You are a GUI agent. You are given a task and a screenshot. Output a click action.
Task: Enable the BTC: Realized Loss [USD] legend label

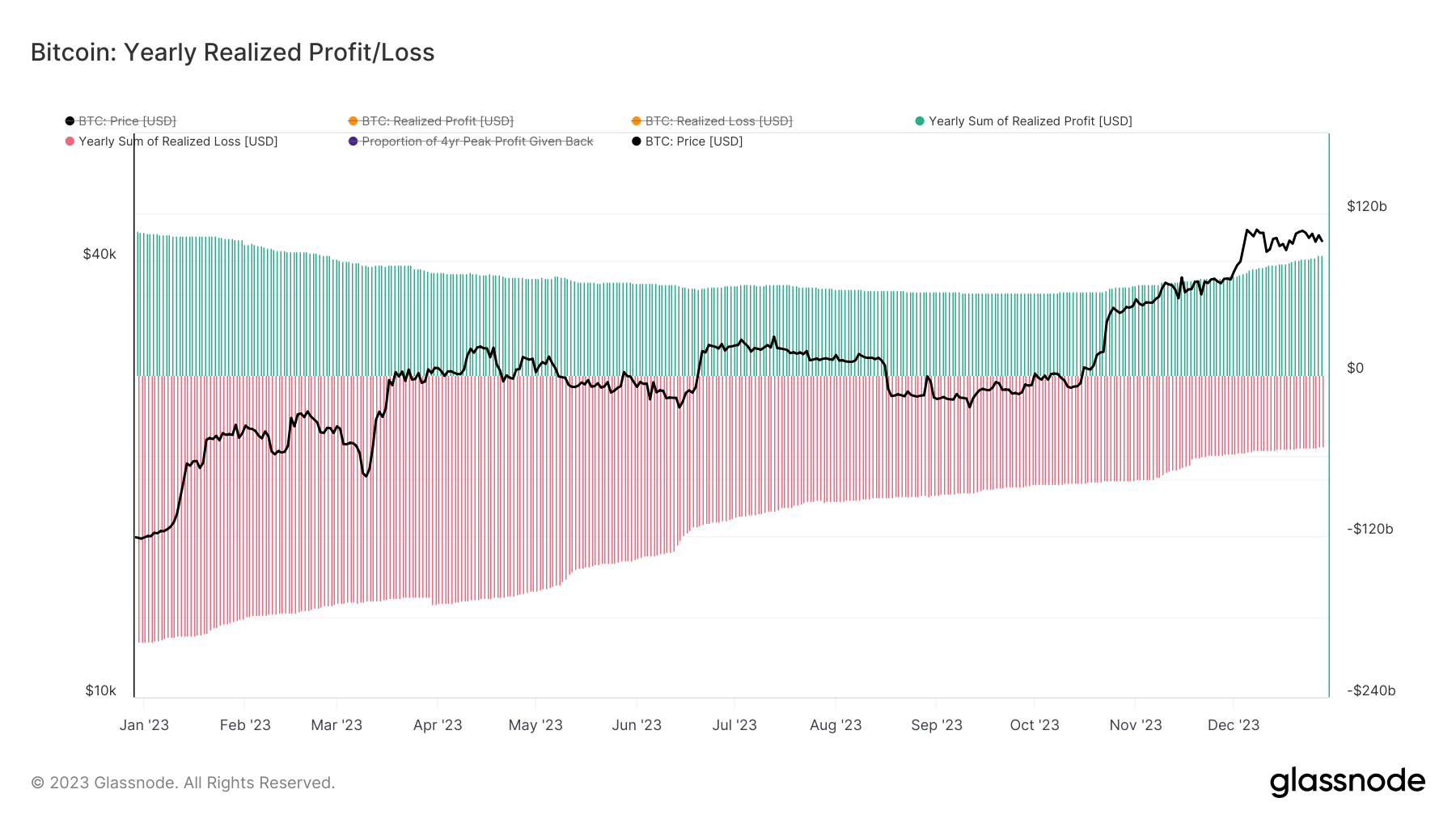click(718, 121)
